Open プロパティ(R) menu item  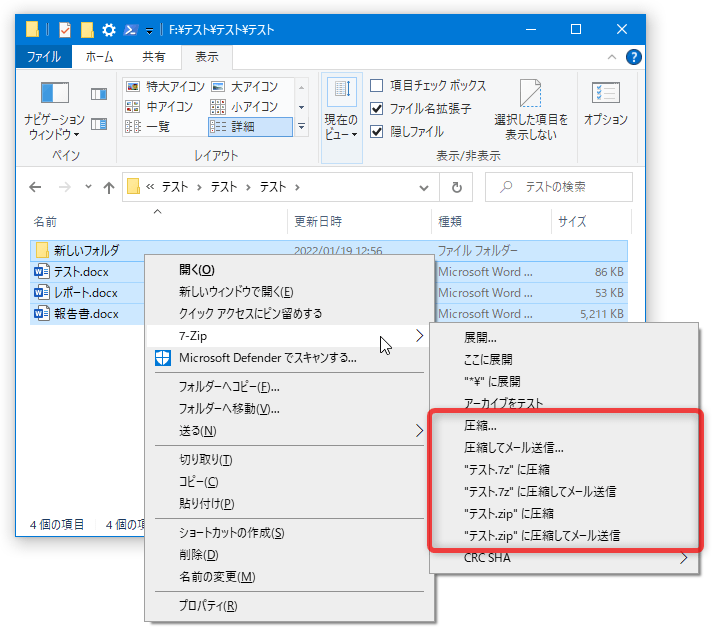point(289,606)
